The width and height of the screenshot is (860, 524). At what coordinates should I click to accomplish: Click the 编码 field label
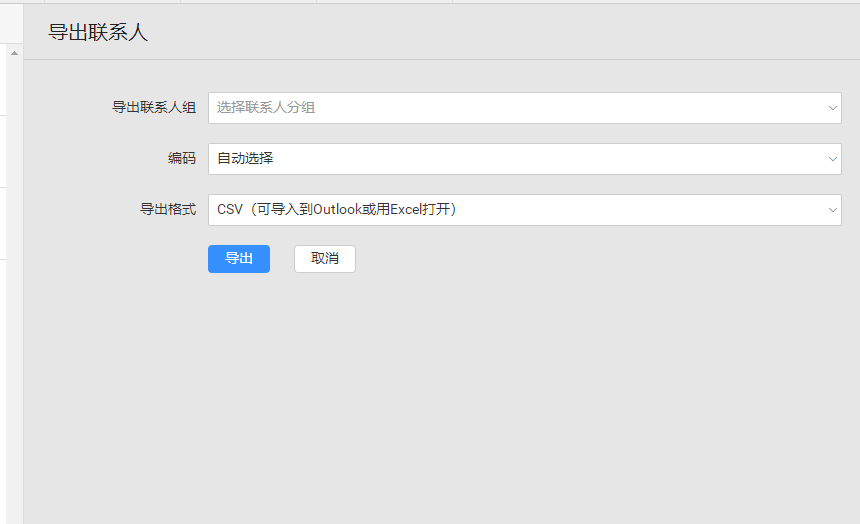(181, 159)
